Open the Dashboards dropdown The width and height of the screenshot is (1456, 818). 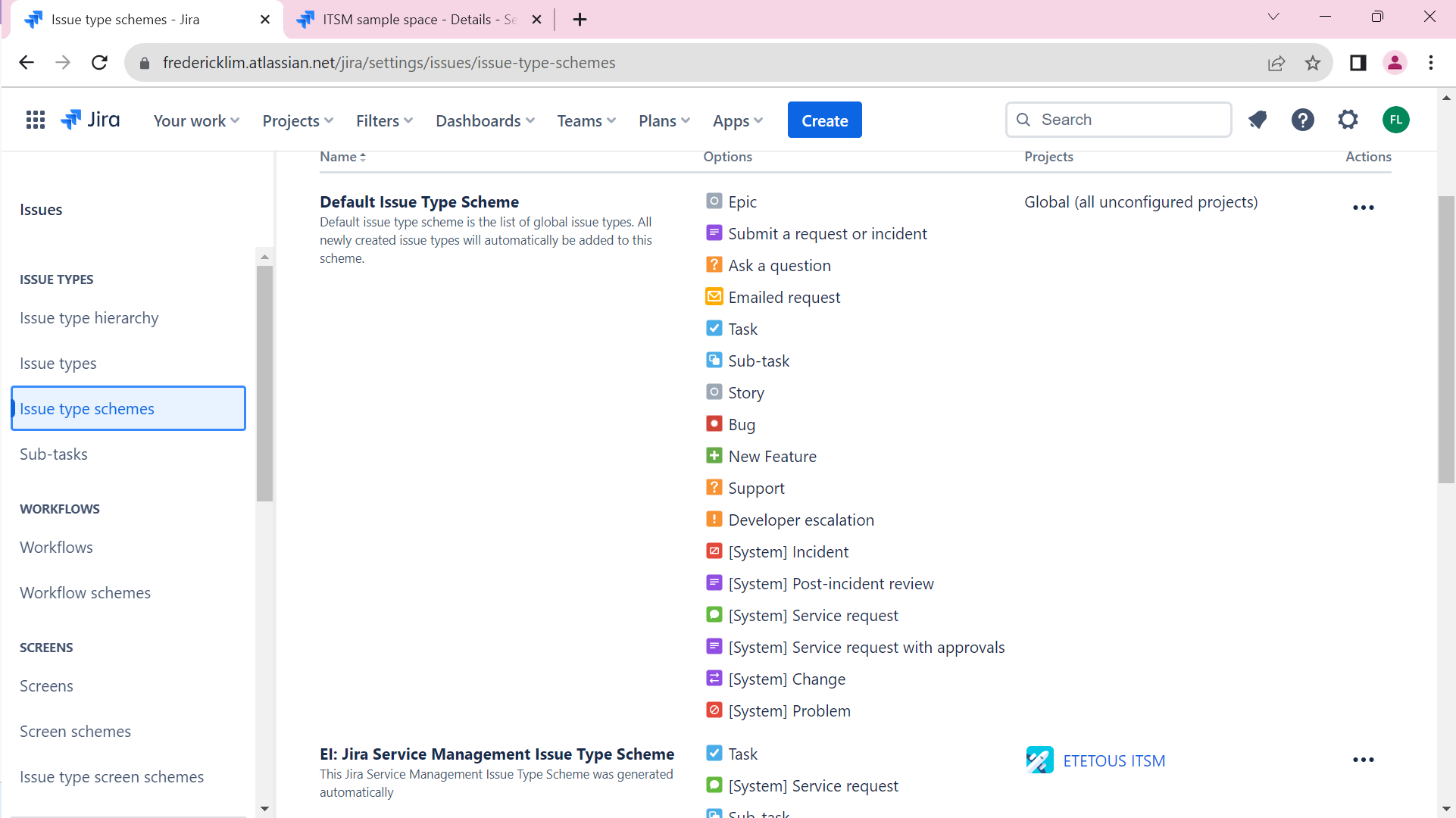click(x=485, y=120)
